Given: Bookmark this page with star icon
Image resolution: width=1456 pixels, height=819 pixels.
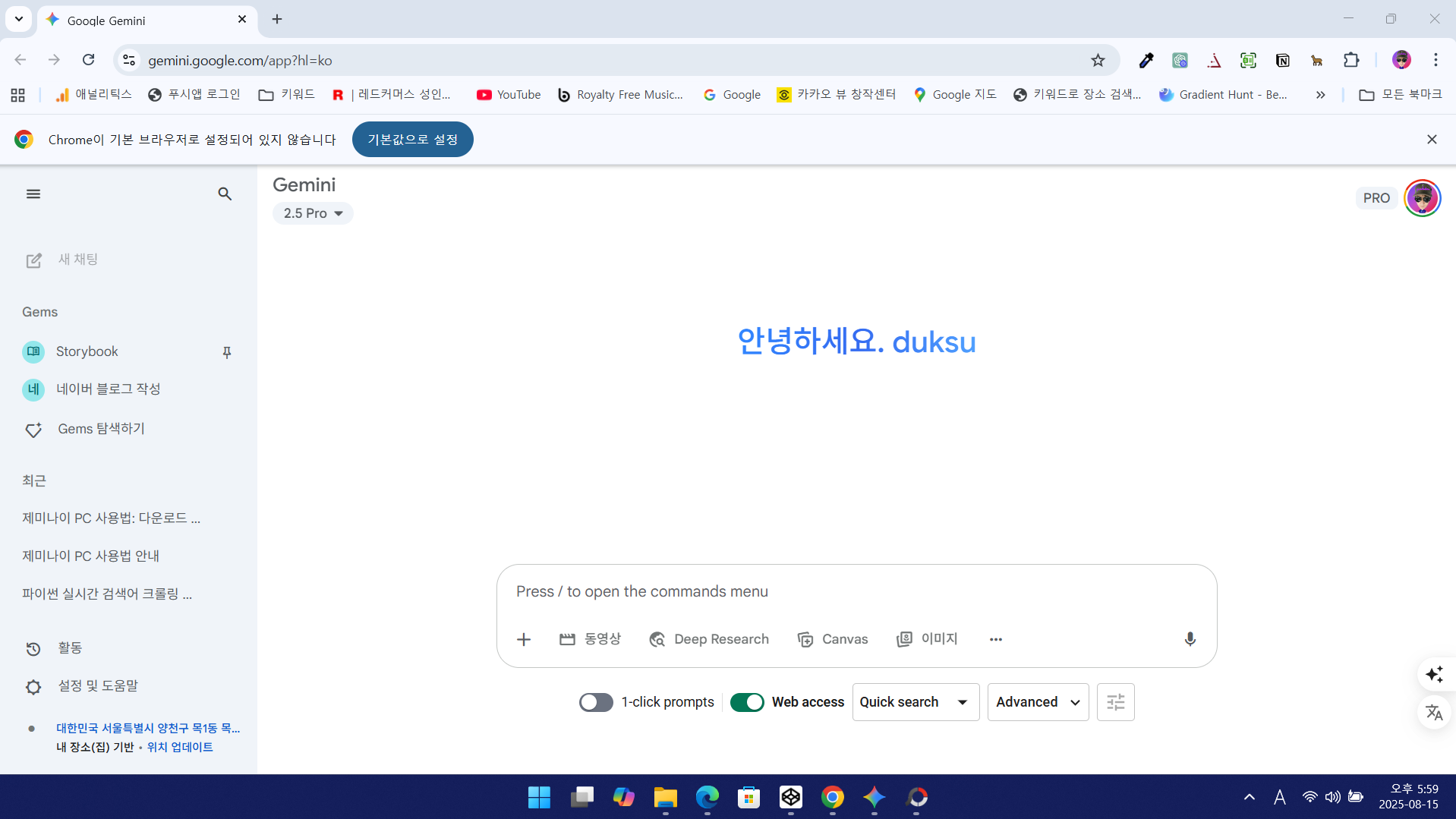Looking at the screenshot, I should tap(1098, 61).
